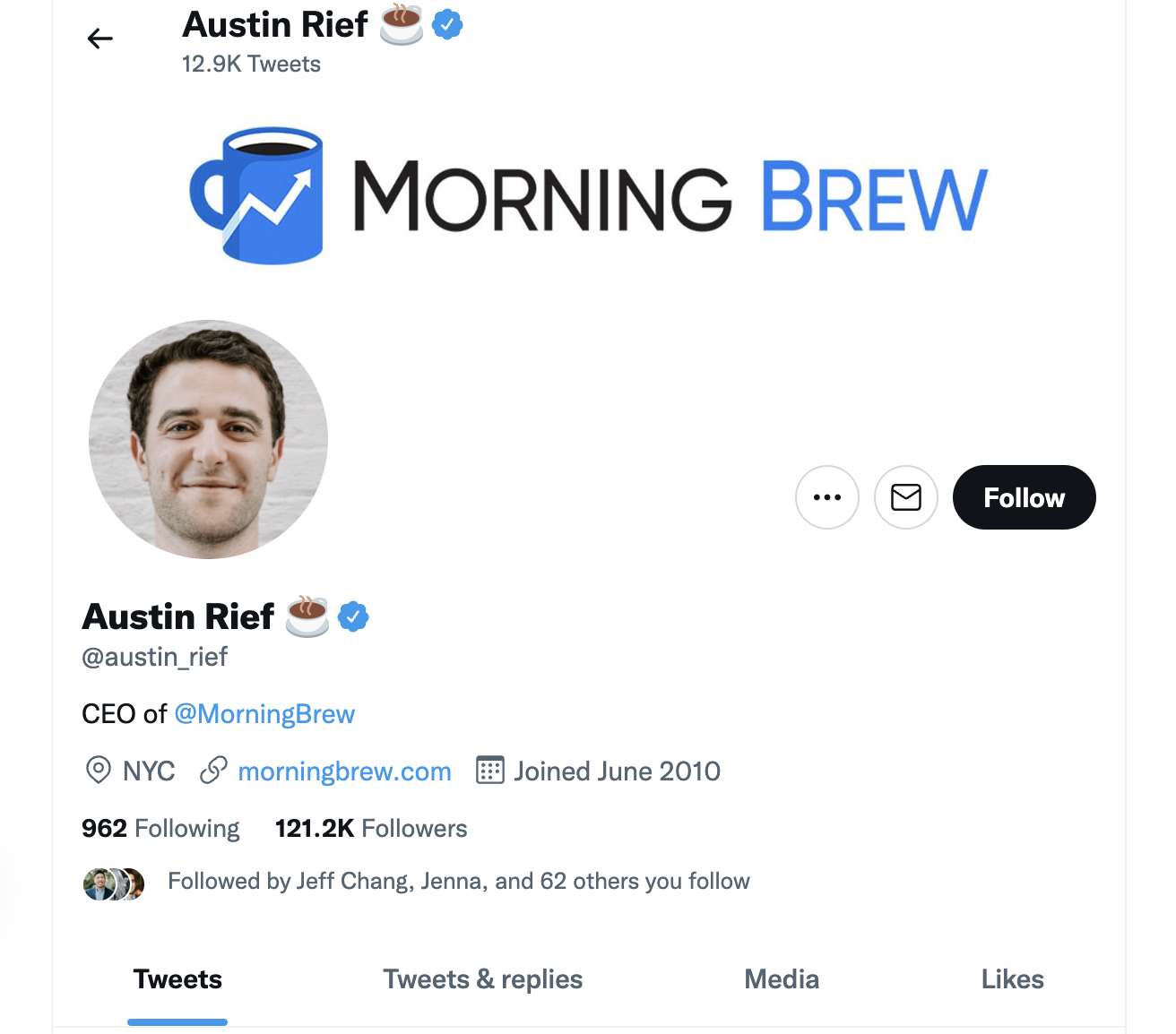View the 962 Following list
Viewport: 1176px width, 1034px height.
tap(160, 828)
